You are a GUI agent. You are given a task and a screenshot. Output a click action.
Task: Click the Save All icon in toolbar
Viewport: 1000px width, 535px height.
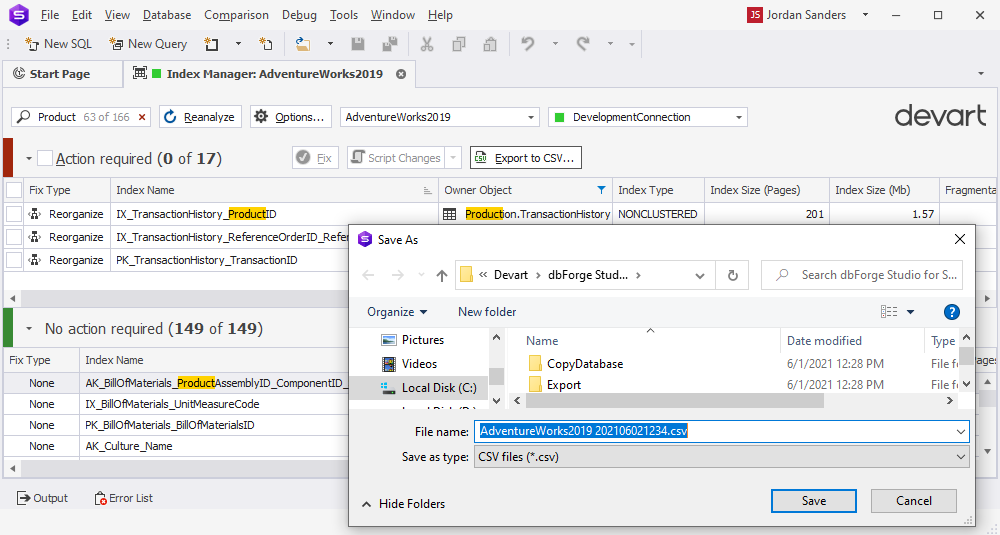point(390,44)
